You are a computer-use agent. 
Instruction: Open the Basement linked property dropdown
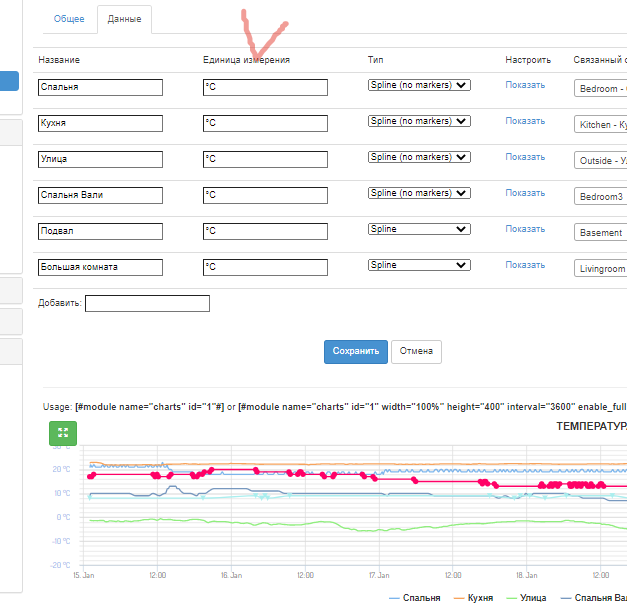601,233
